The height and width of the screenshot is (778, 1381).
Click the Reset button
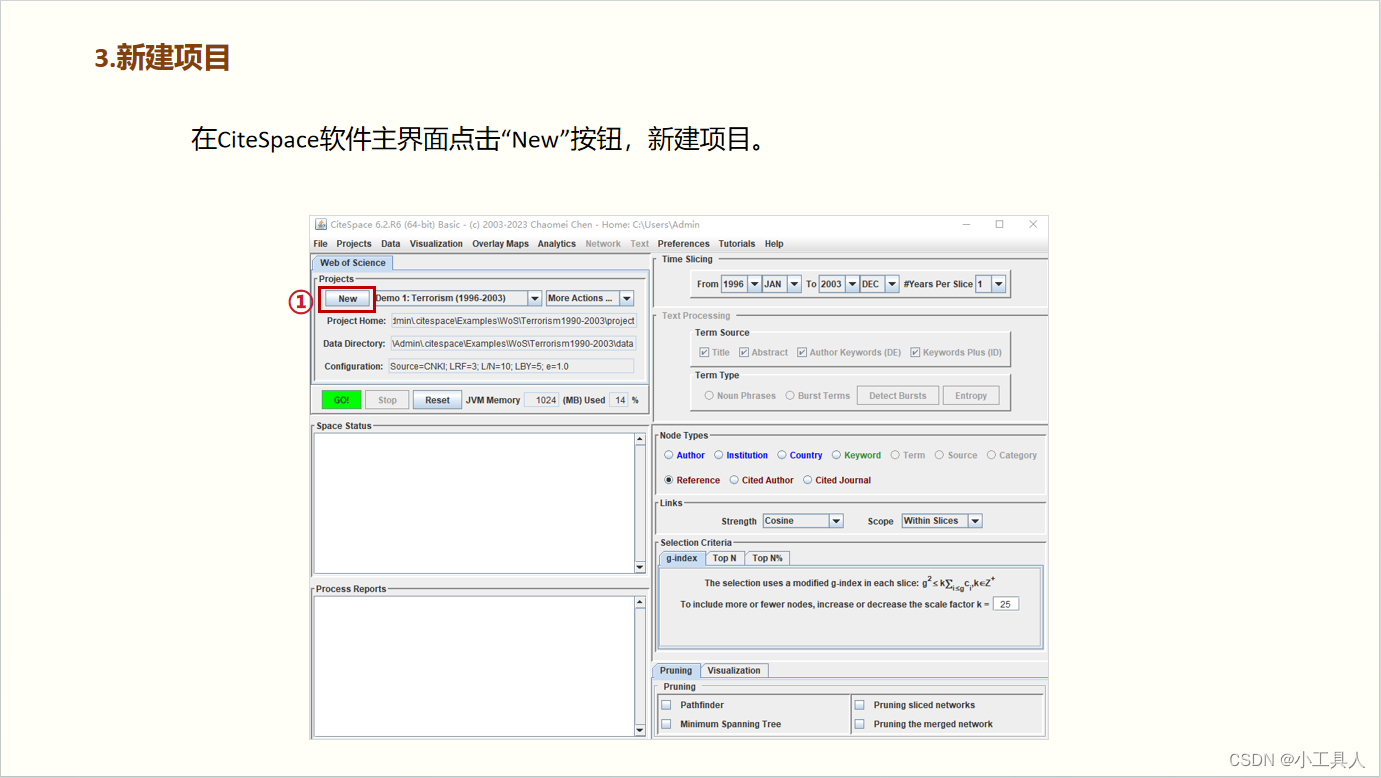(x=437, y=400)
